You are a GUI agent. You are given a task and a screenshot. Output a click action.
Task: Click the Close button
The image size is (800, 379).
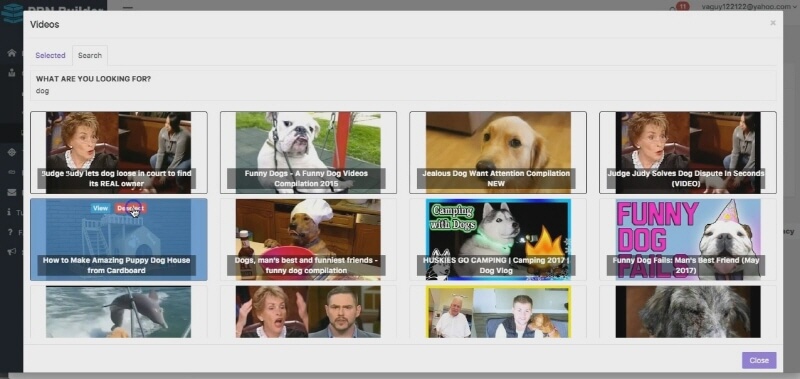click(x=759, y=360)
